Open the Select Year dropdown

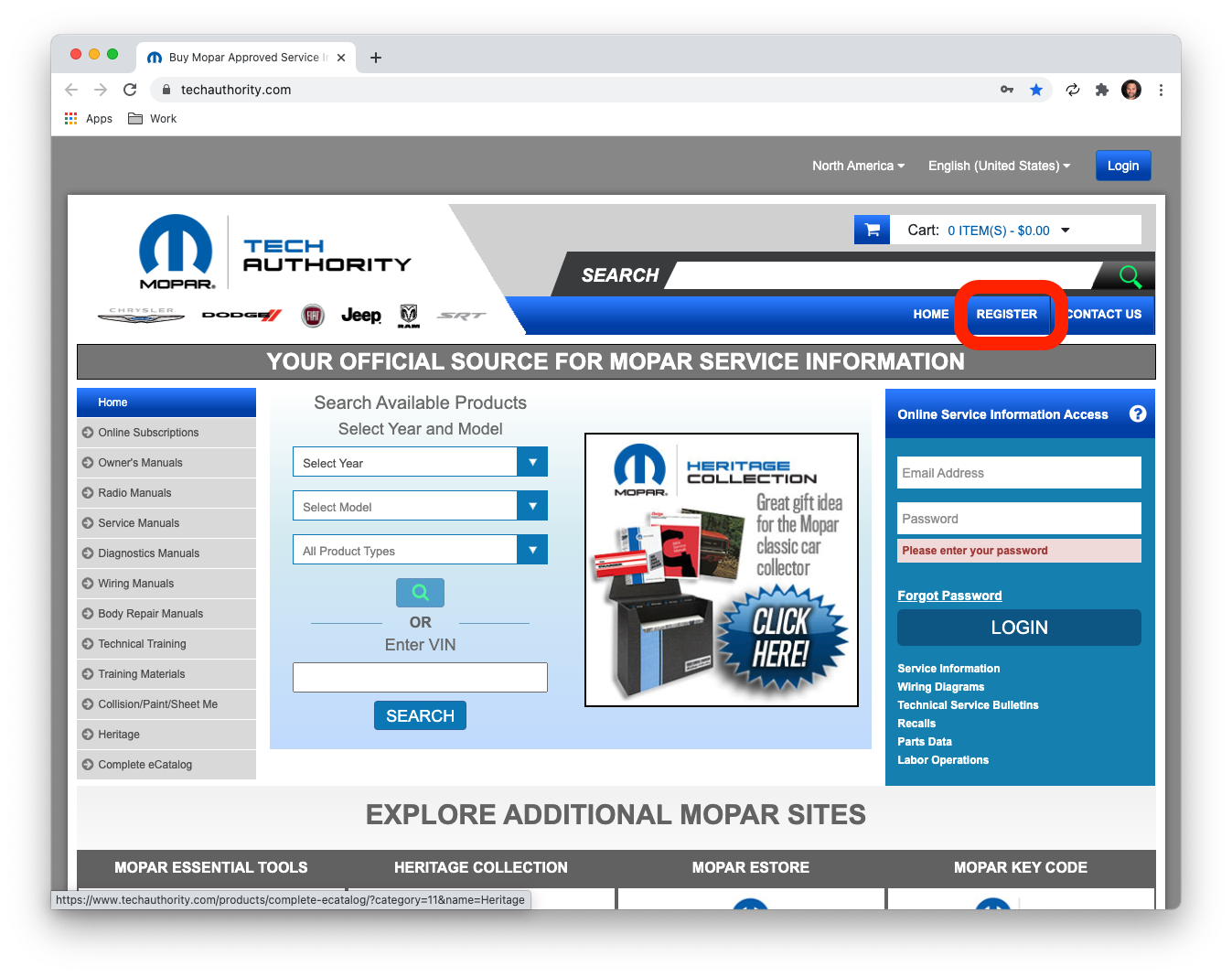click(420, 462)
